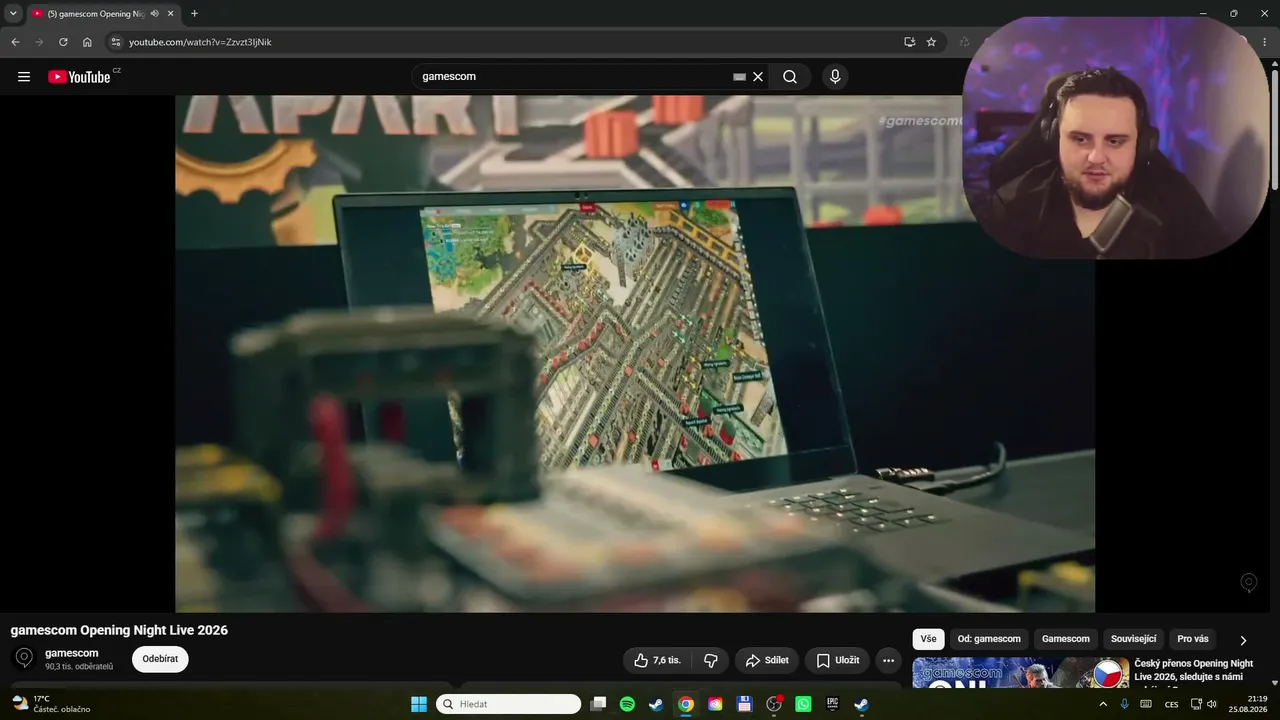Open the weather widget showing 17°C
1280x720 pixels.
[52, 704]
